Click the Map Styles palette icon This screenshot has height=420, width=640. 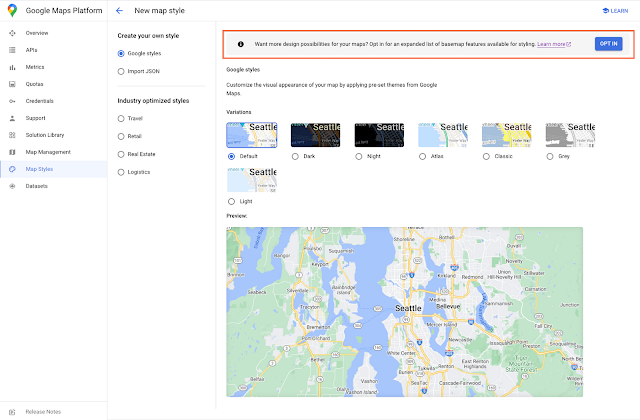(12, 169)
